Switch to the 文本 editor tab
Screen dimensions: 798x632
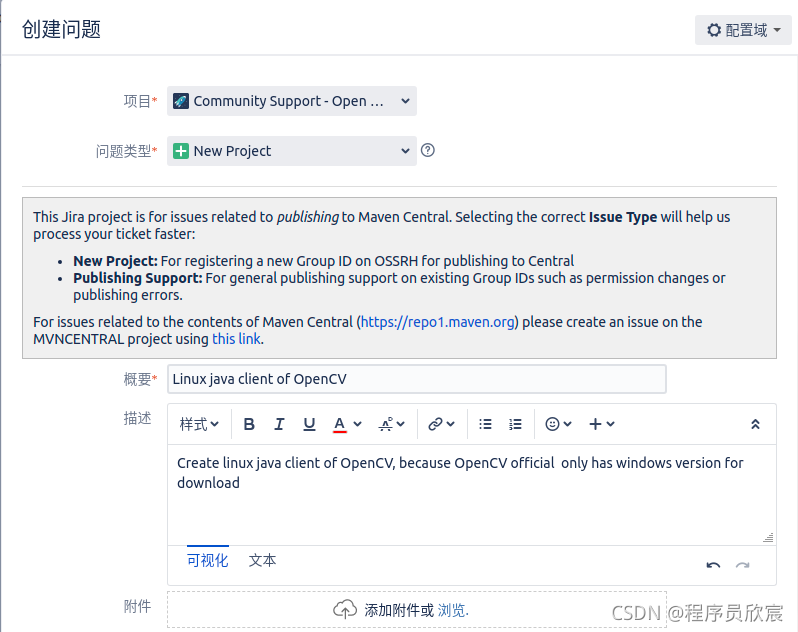point(262,561)
